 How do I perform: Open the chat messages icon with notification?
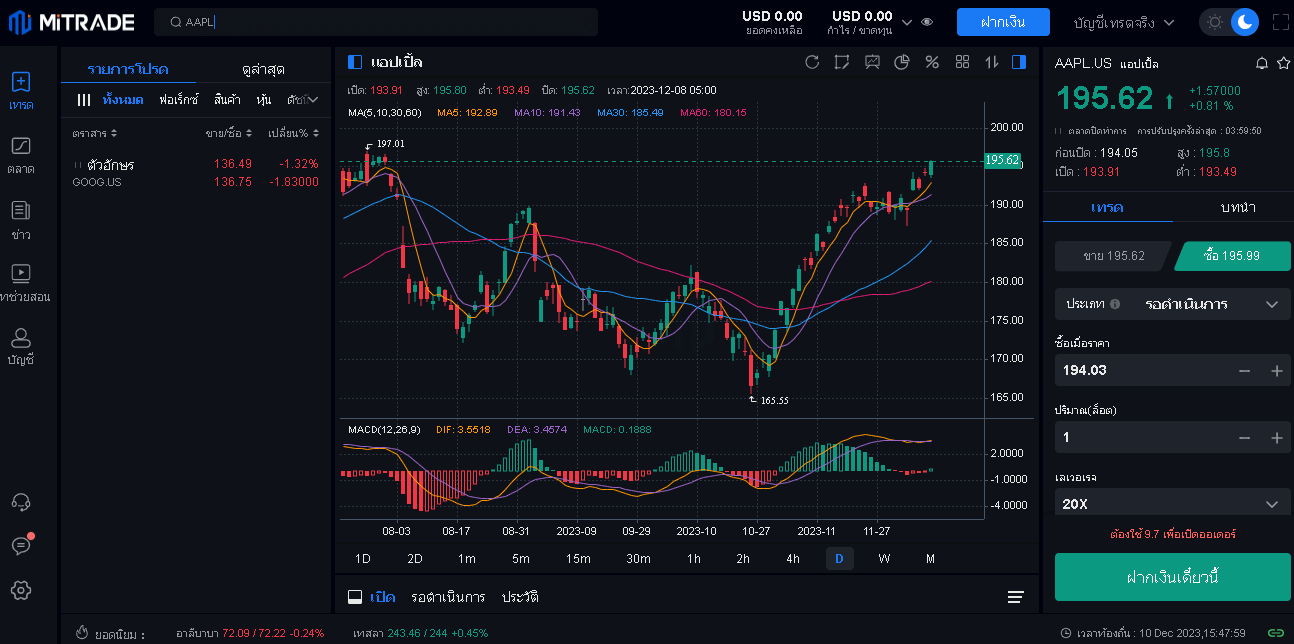pos(21,545)
